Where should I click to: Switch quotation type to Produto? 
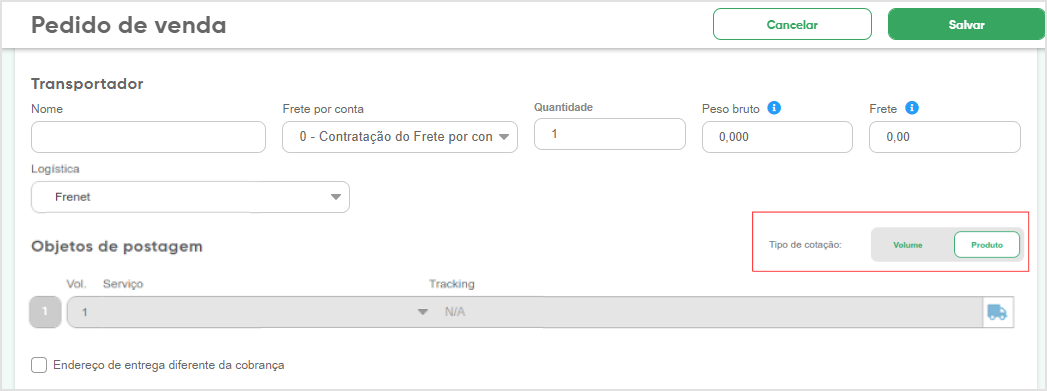(x=987, y=245)
